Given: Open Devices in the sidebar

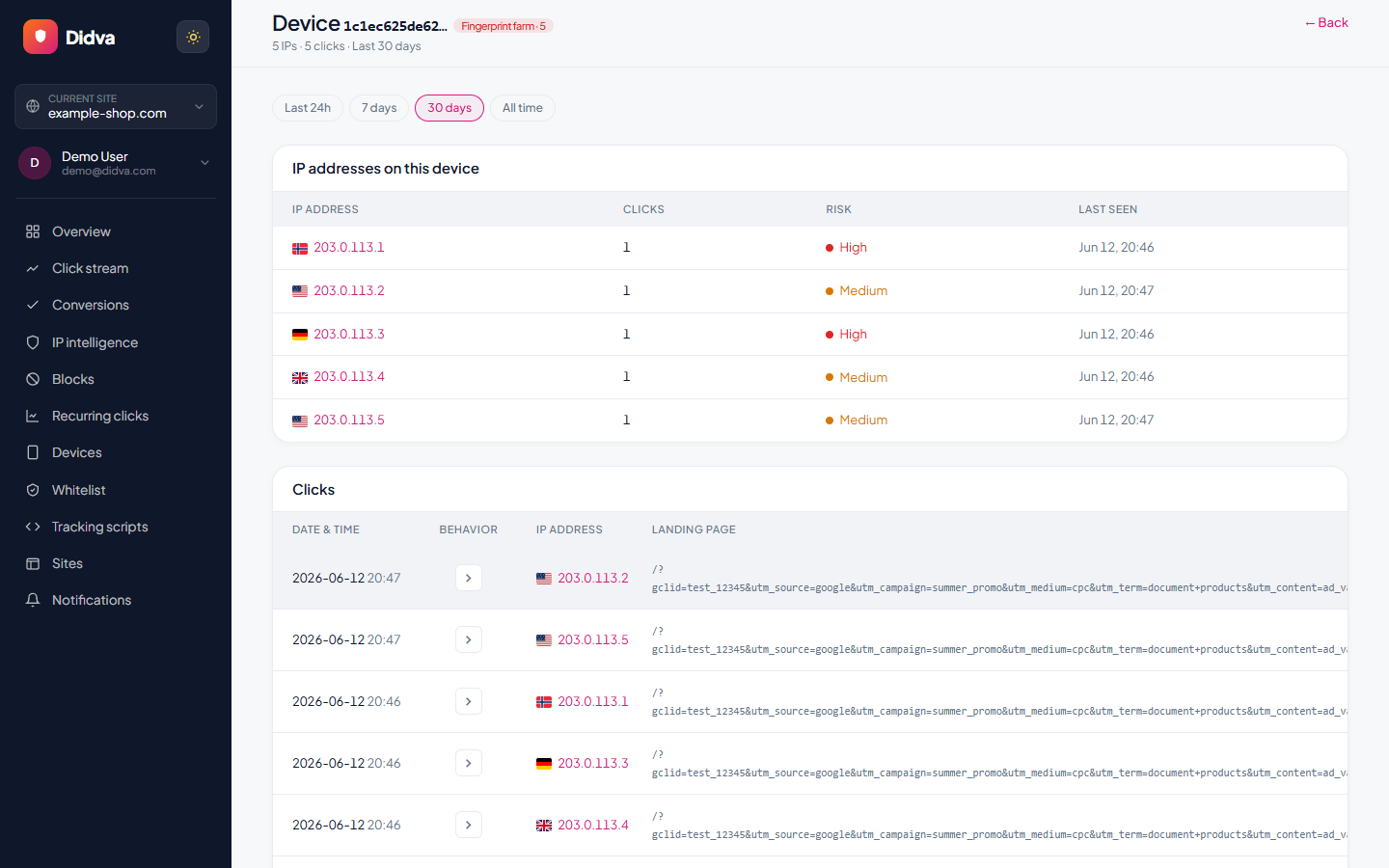Looking at the screenshot, I should coord(76,452).
